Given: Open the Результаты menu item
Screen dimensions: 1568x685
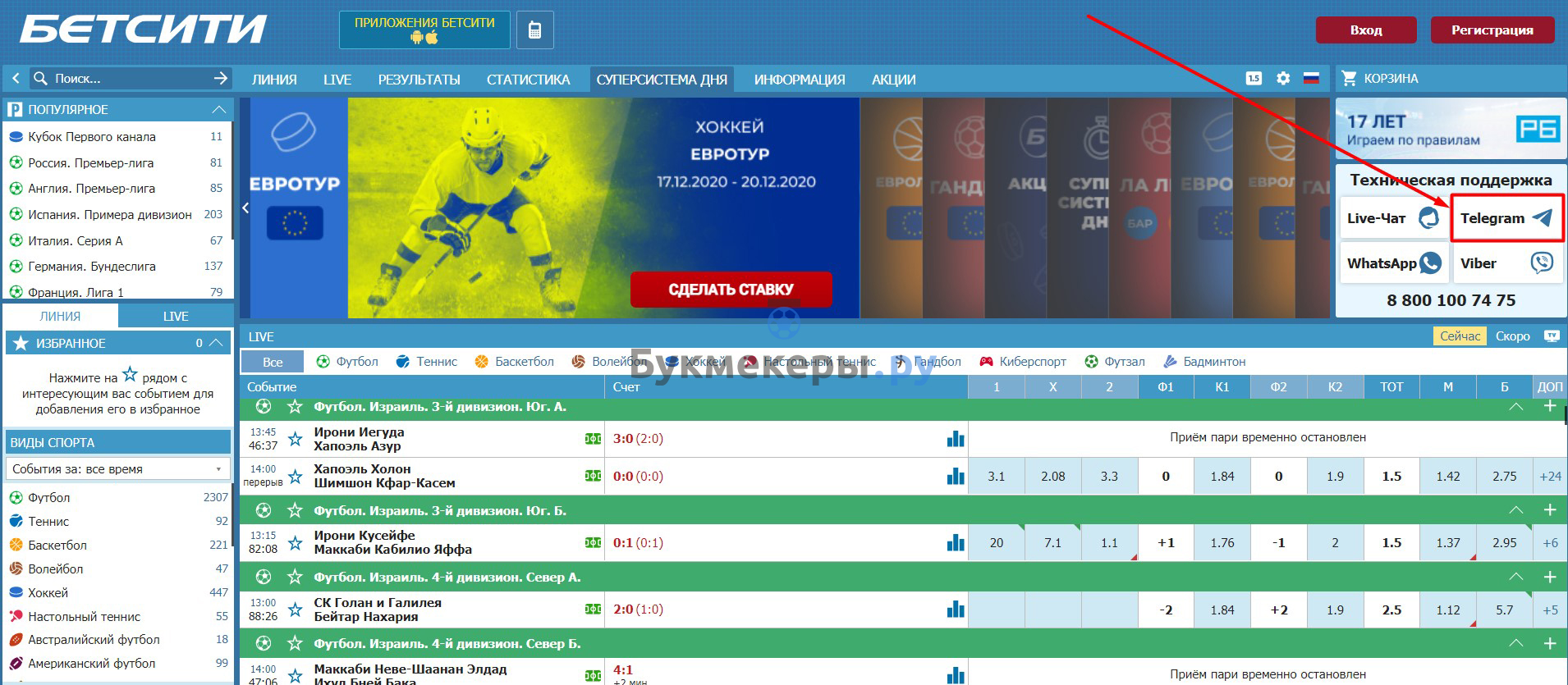Looking at the screenshot, I should pos(419,80).
